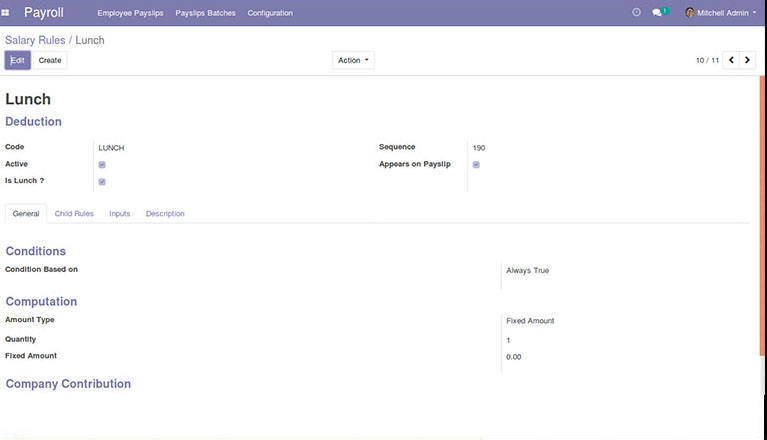Viewport: 767px width, 440px height.
Task: Expand the Action dropdown
Action: 353,60
